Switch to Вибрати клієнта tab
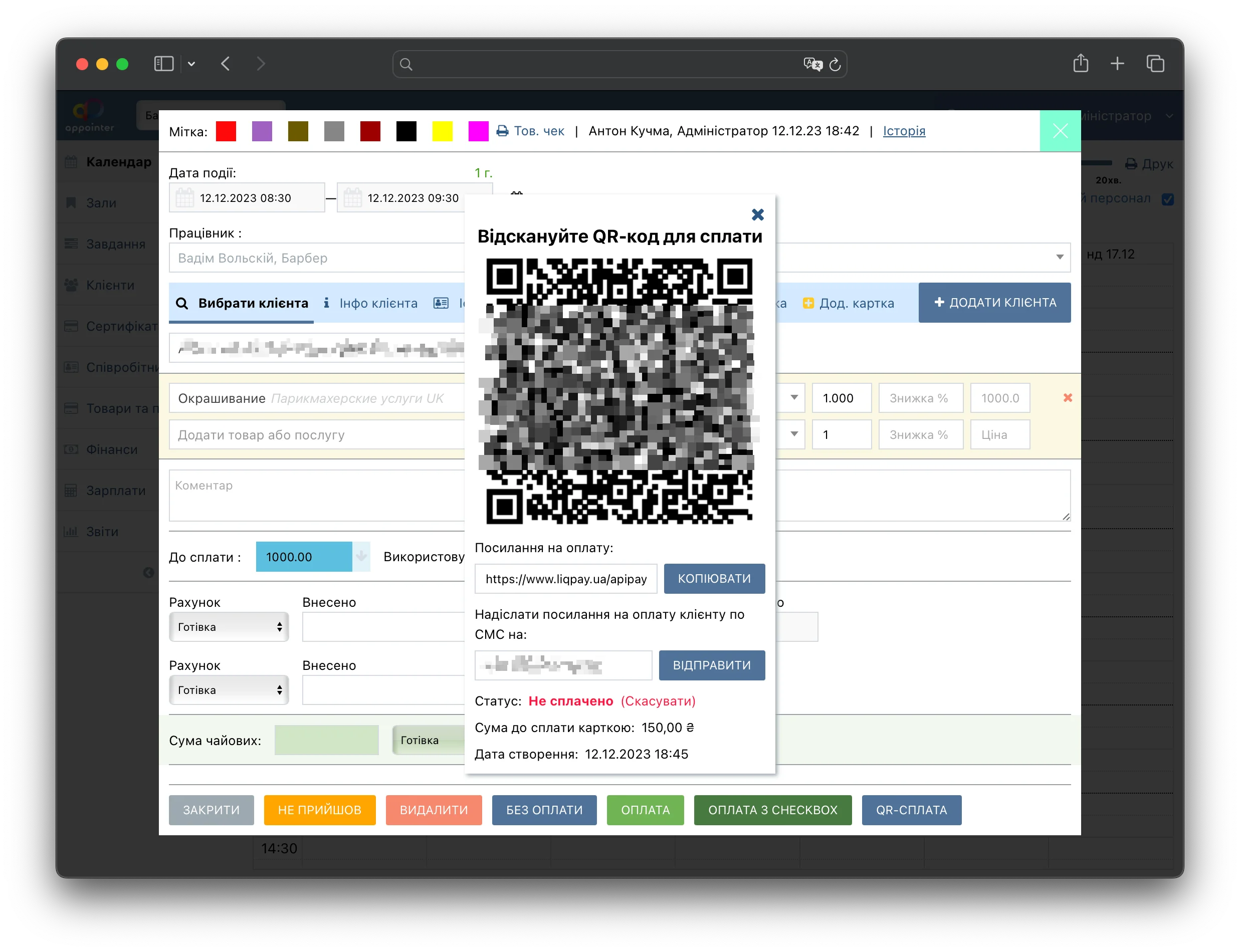Image resolution: width=1240 pixels, height=952 pixels. point(242,303)
